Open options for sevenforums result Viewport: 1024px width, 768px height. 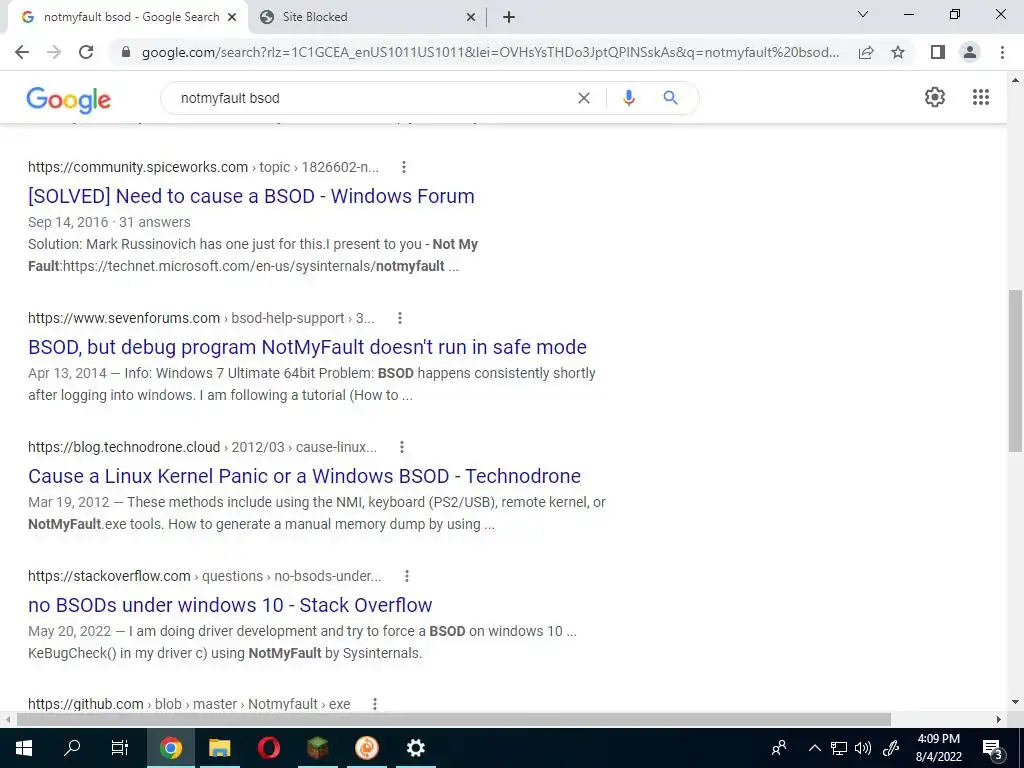point(400,318)
